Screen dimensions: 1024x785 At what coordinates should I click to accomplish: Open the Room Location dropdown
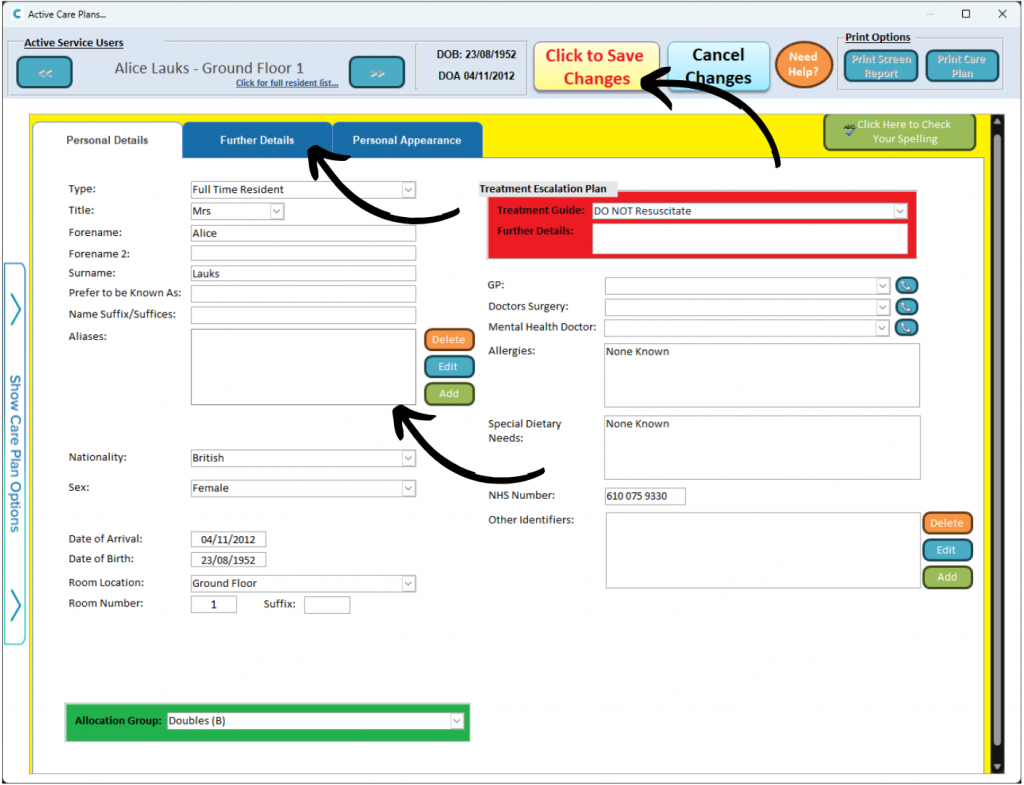(x=408, y=583)
